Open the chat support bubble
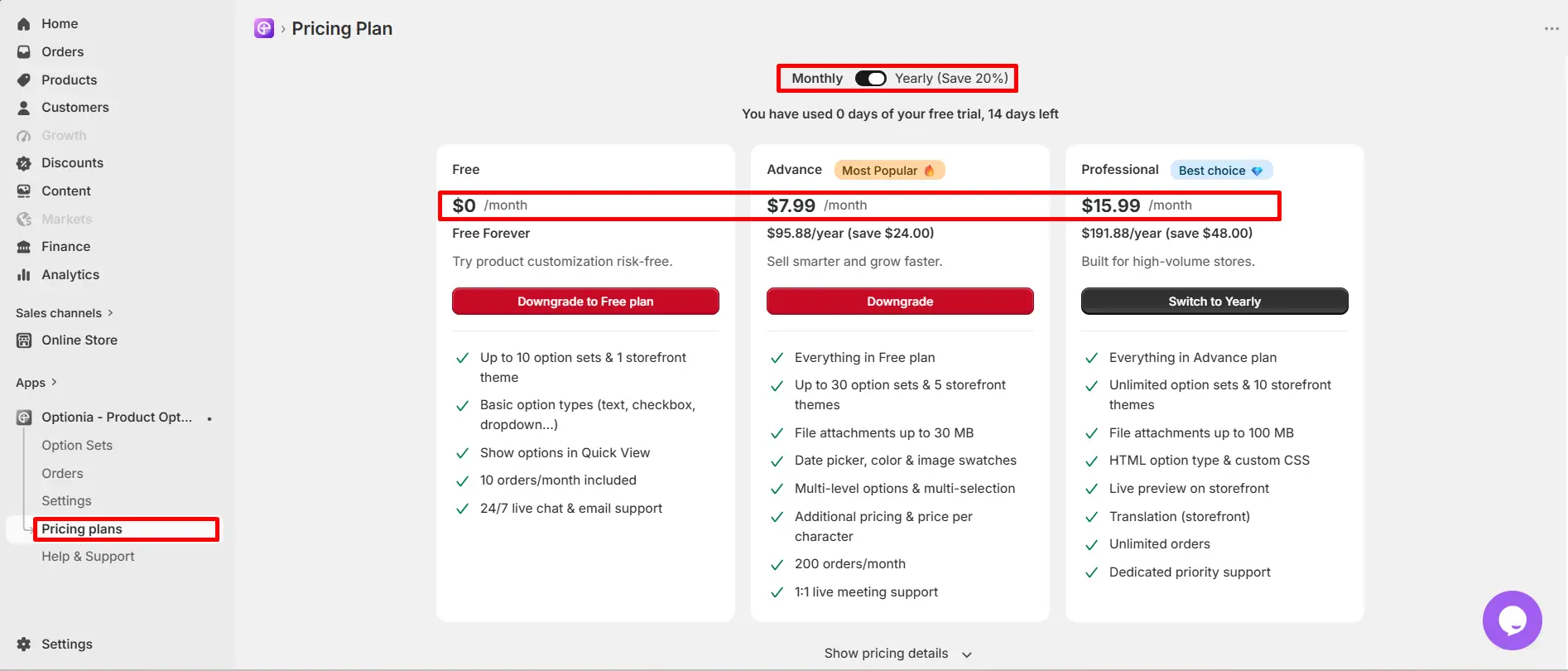Screen dimensions: 1568x671 [x=1512, y=620]
